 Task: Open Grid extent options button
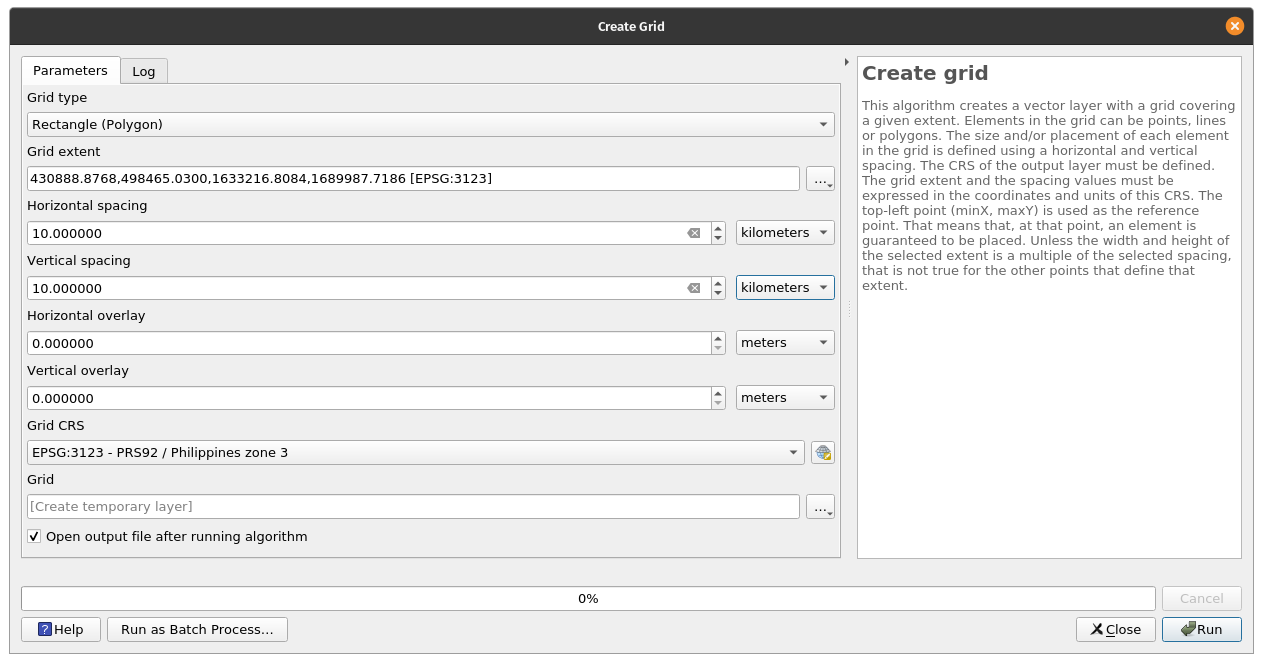(821, 179)
